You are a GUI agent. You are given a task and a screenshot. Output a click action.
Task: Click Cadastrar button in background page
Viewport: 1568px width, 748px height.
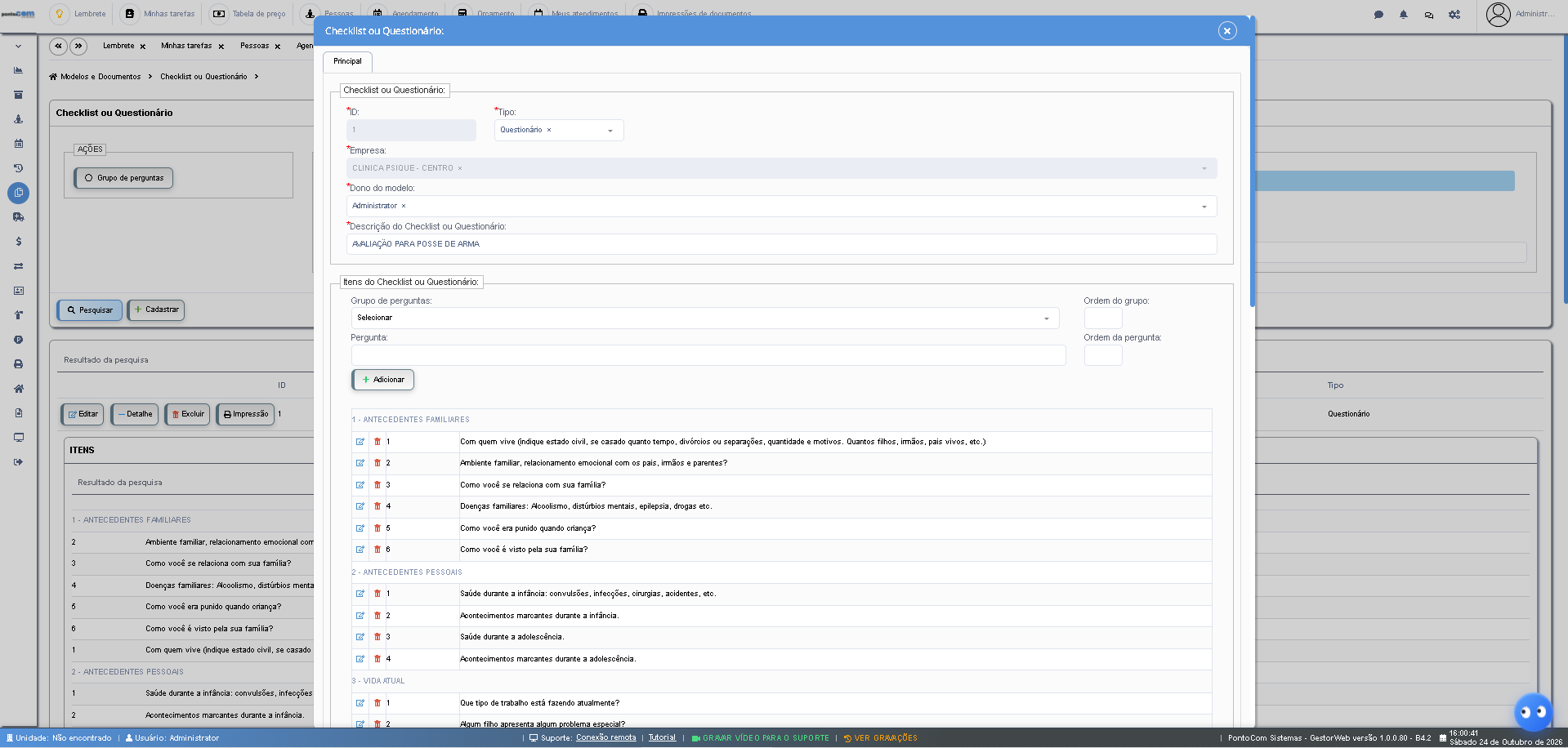[x=155, y=309]
